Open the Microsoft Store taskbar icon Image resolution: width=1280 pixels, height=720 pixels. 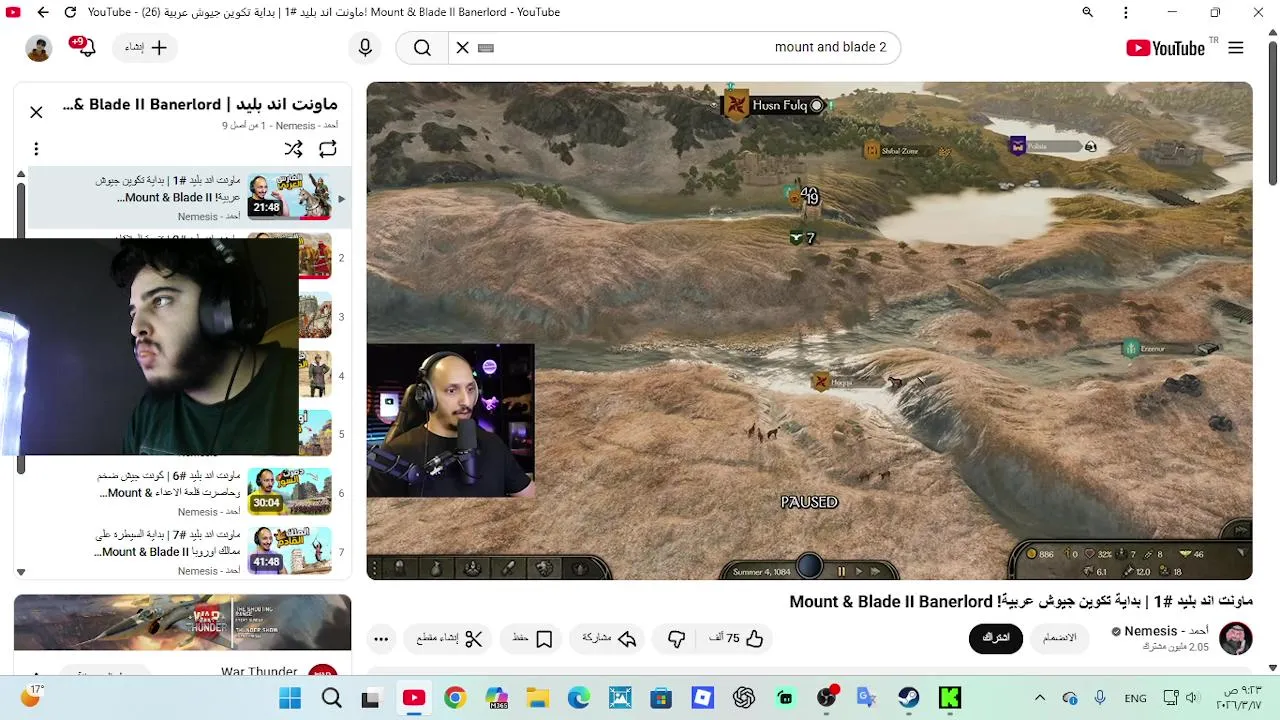[661, 698]
